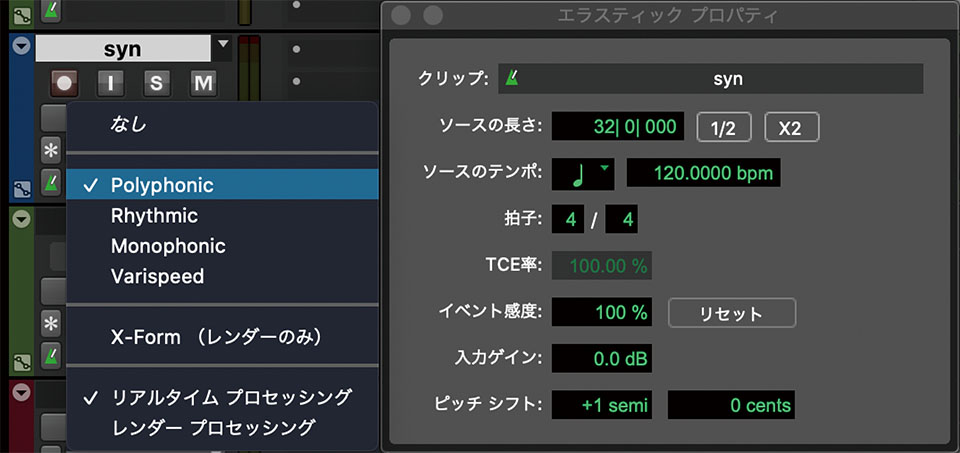Open the source tempo note value dropdown

point(583,174)
